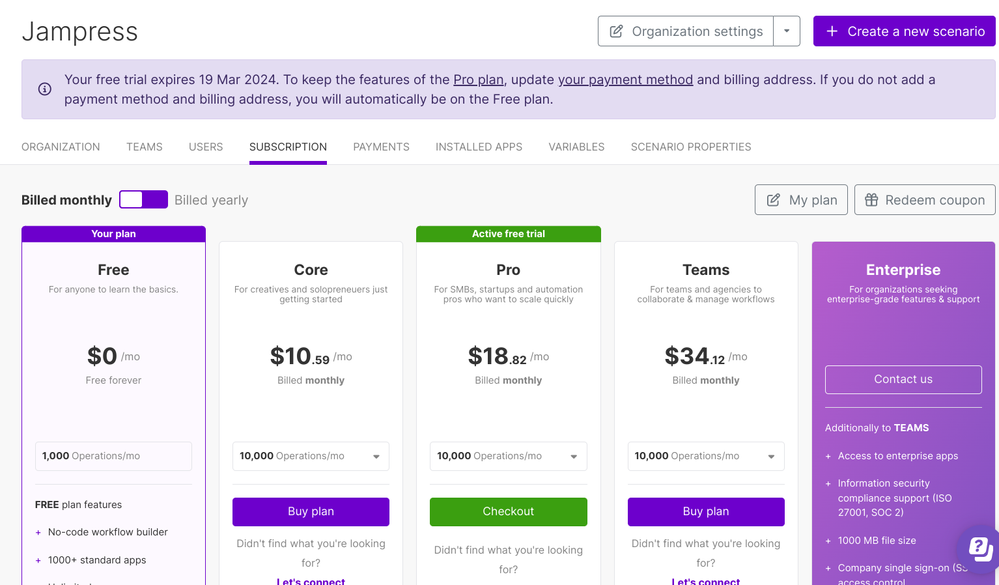Screen dimensions: 999x585
Task: Click the info icon in the trial banner
Action: tap(44, 89)
